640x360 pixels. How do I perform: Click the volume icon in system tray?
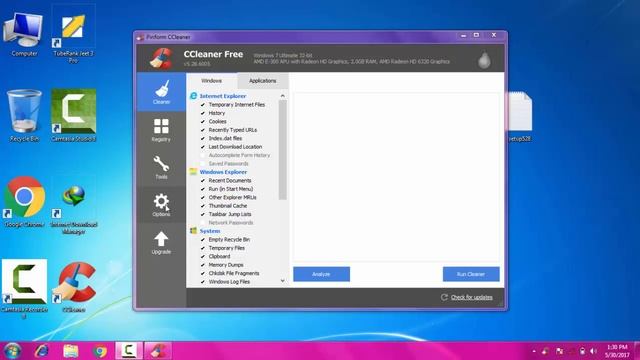(x=593, y=351)
